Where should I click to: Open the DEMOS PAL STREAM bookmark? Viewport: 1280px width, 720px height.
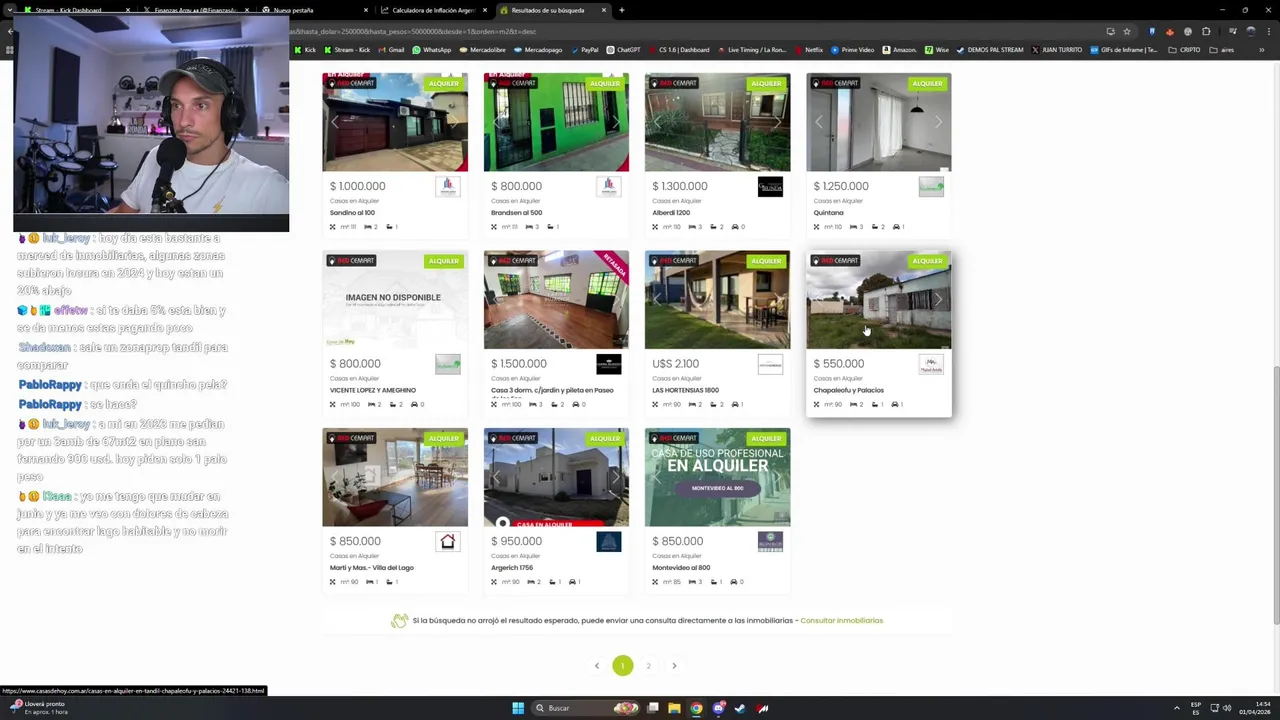tap(990, 50)
